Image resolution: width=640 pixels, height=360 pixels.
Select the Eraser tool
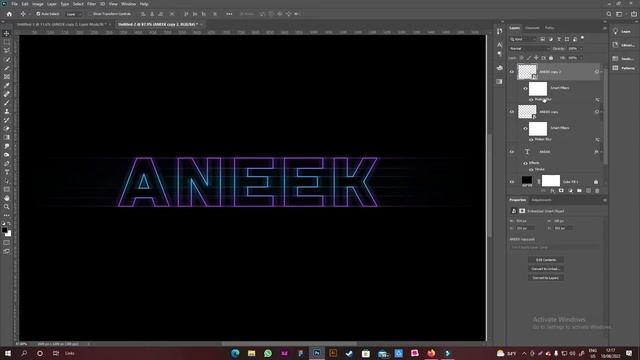click(7, 129)
